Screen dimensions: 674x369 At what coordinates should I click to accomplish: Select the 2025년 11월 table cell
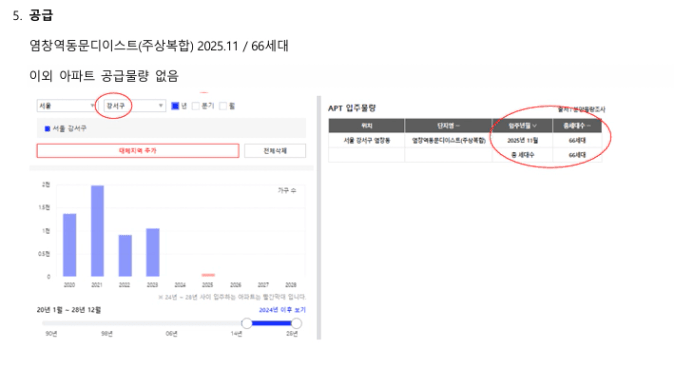tap(522, 141)
